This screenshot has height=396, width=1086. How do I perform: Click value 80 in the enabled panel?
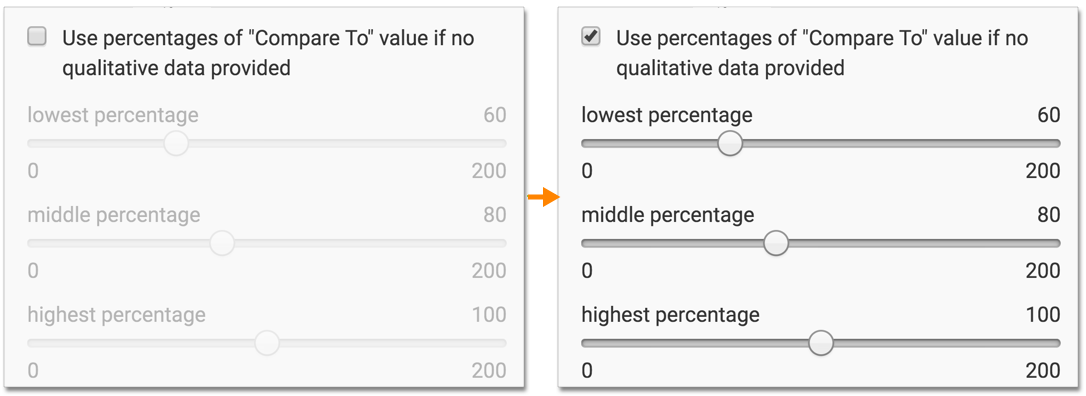(1049, 215)
